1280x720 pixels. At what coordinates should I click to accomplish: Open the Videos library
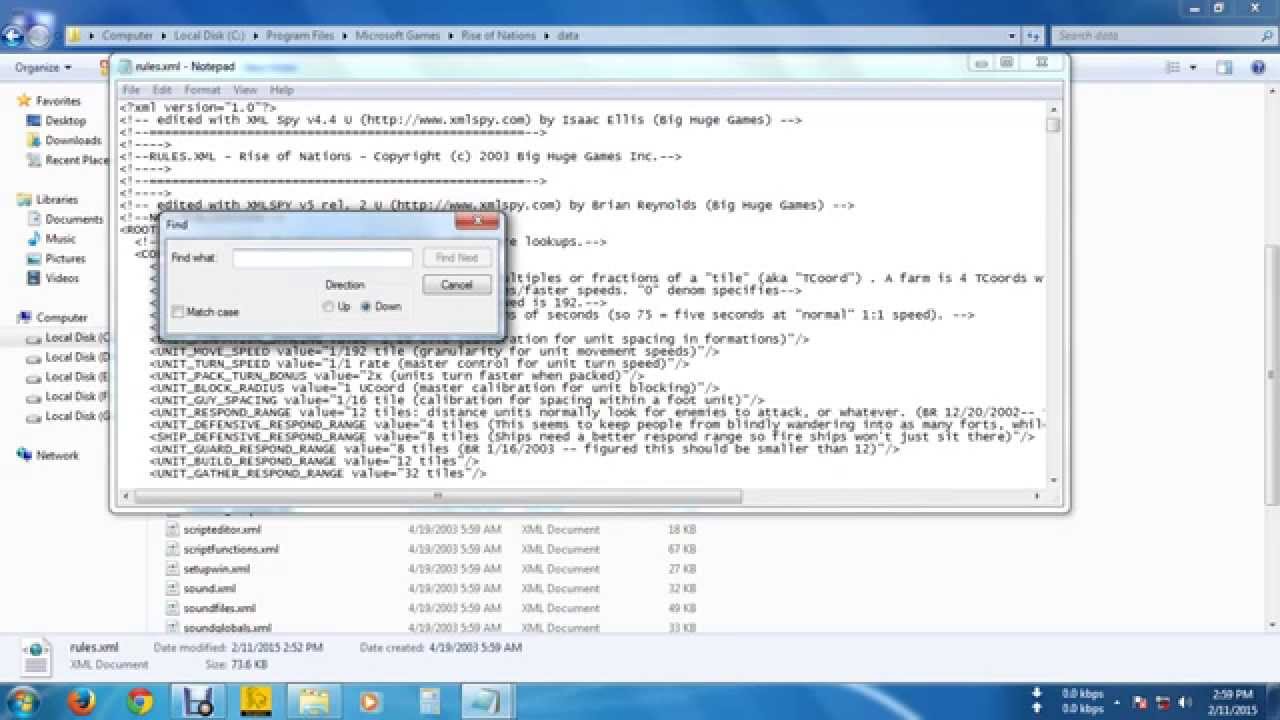coord(62,279)
